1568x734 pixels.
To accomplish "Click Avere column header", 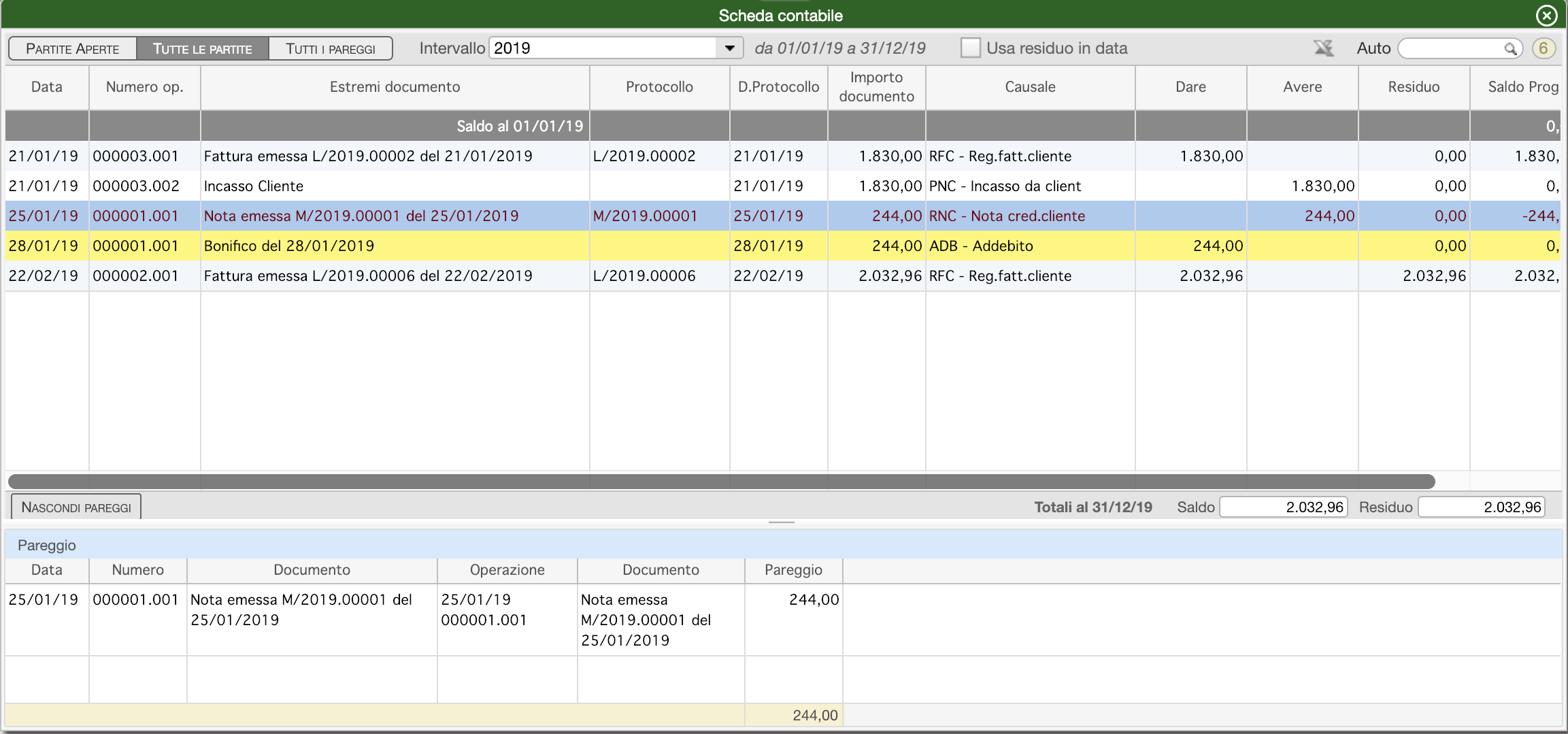I will tap(1302, 87).
